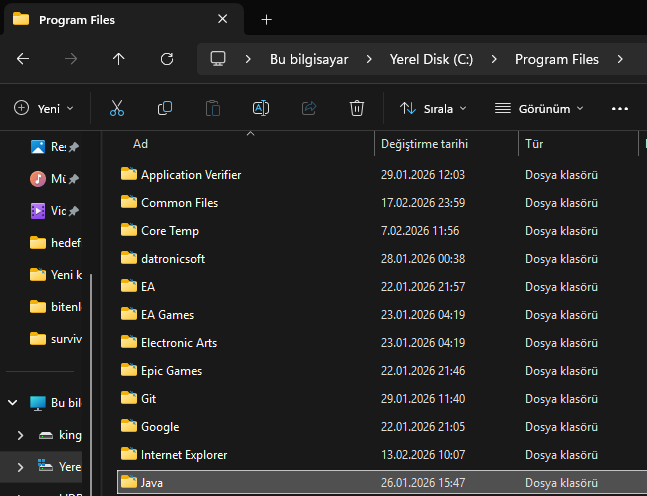Open the bitenl folder in sidebar
This screenshot has width=647, height=496.
point(56,307)
